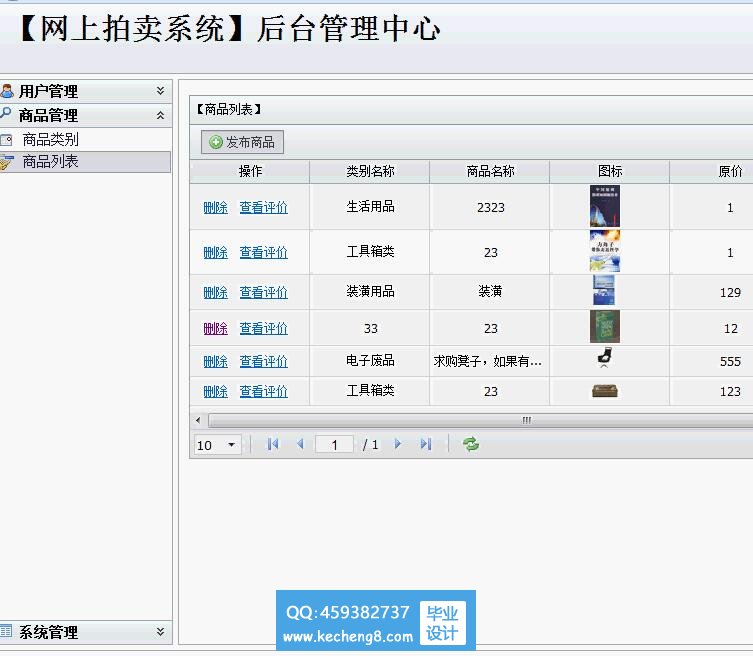Click the 商品管理 panel header
This screenshot has width=753, height=656.
pyautogui.click(x=85, y=115)
